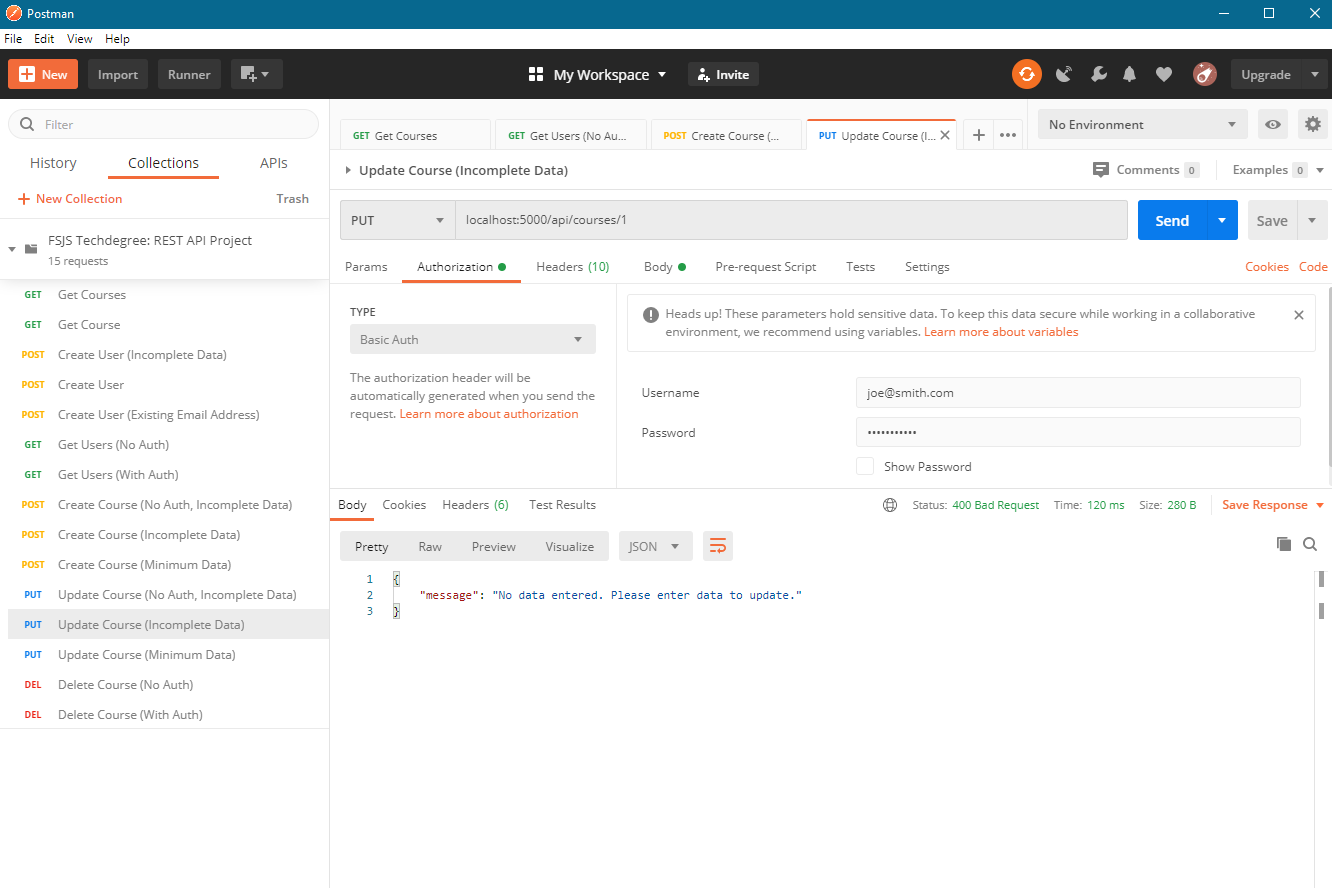The height and width of the screenshot is (888, 1332).
Task: Open the notifications bell
Action: click(1130, 74)
